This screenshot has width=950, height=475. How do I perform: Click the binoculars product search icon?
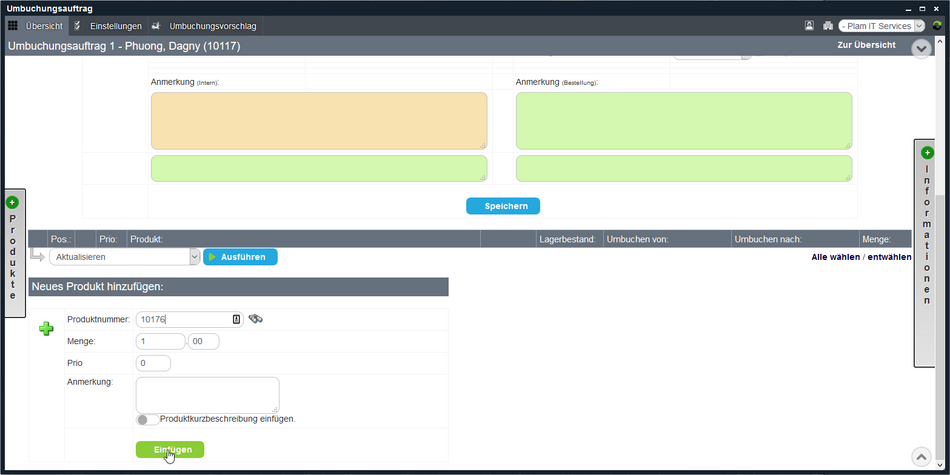pyautogui.click(x=255, y=319)
